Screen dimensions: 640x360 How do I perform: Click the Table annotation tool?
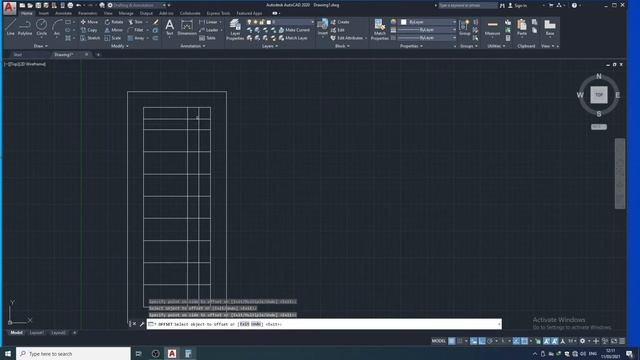207,38
